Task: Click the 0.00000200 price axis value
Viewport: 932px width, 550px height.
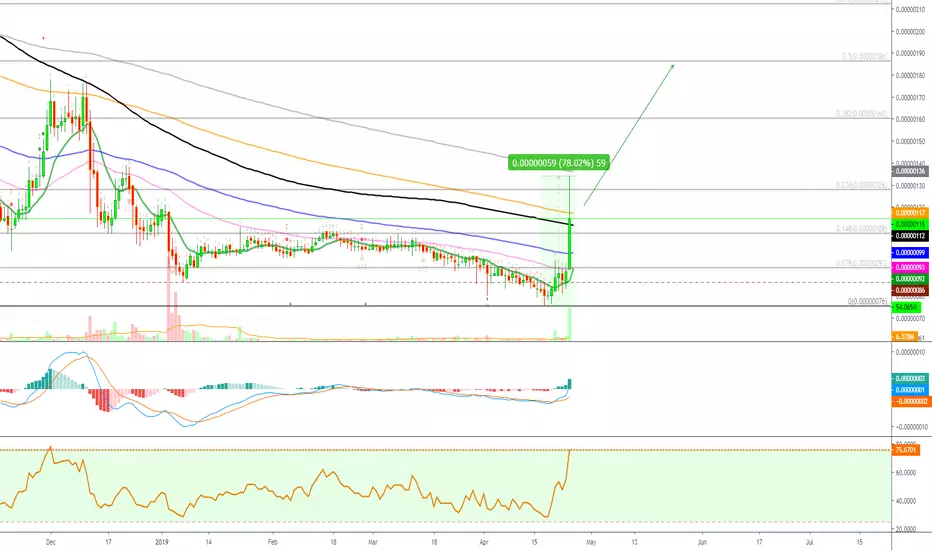Action: pos(911,32)
